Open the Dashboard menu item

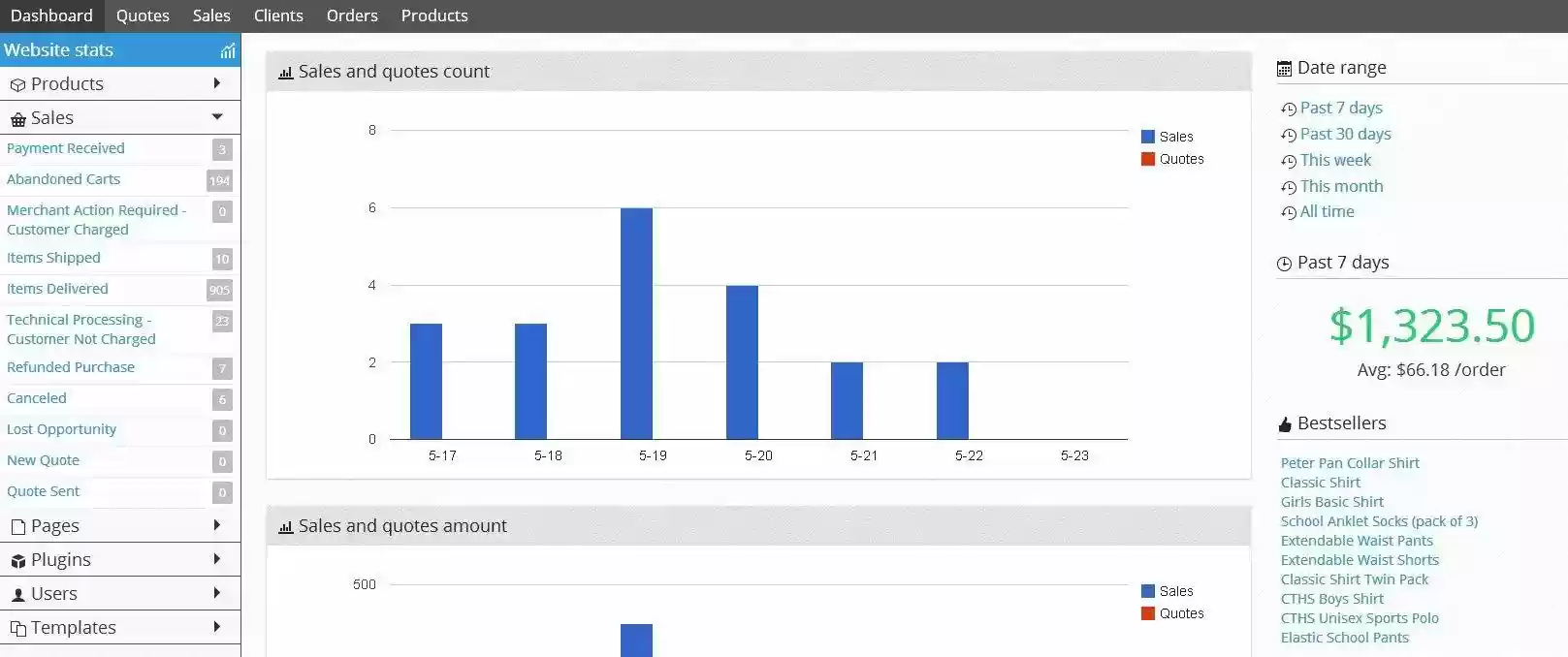click(x=51, y=16)
